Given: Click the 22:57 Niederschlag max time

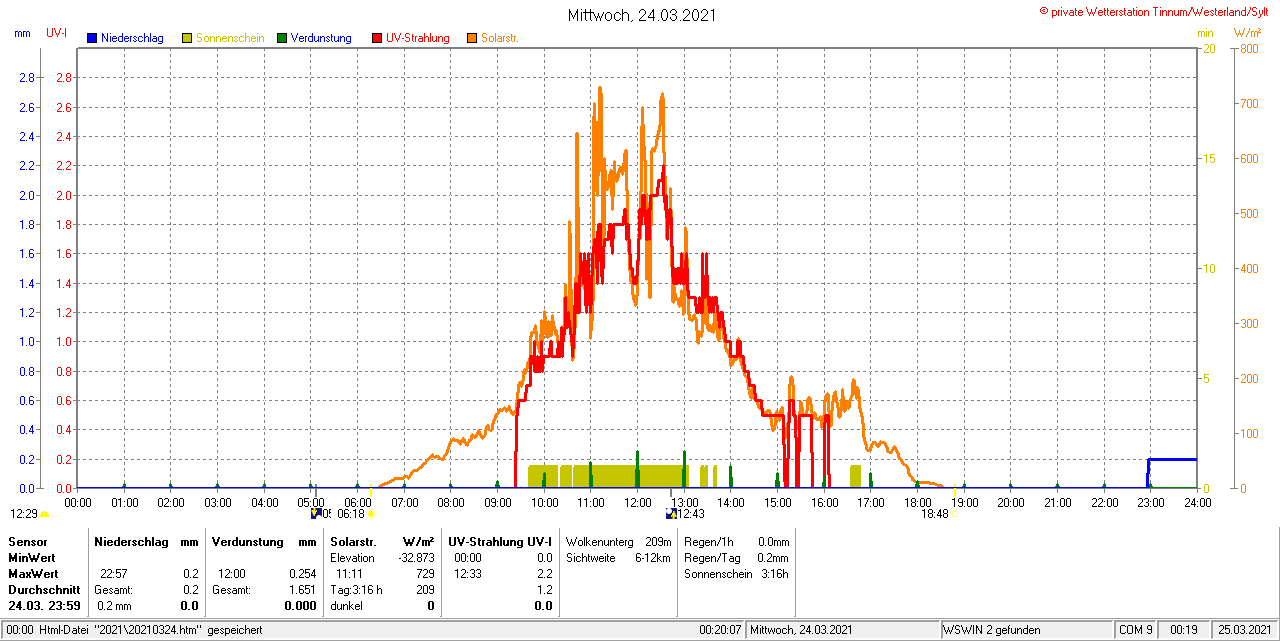Looking at the screenshot, I should (x=113, y=574).
